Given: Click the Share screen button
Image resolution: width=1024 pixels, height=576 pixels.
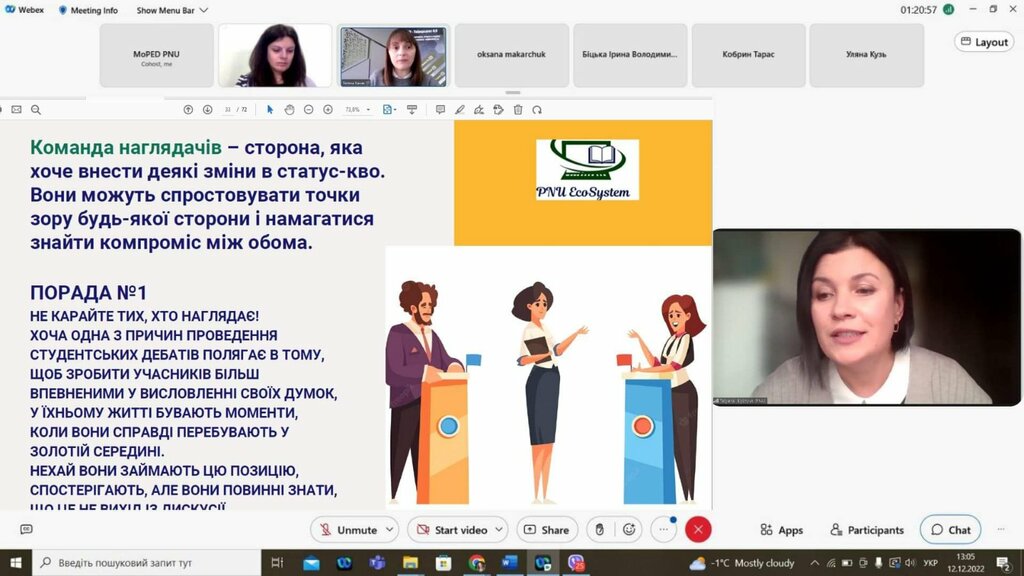Looking at the screenshot, I should pyautogui.click(x=546, y=530).
